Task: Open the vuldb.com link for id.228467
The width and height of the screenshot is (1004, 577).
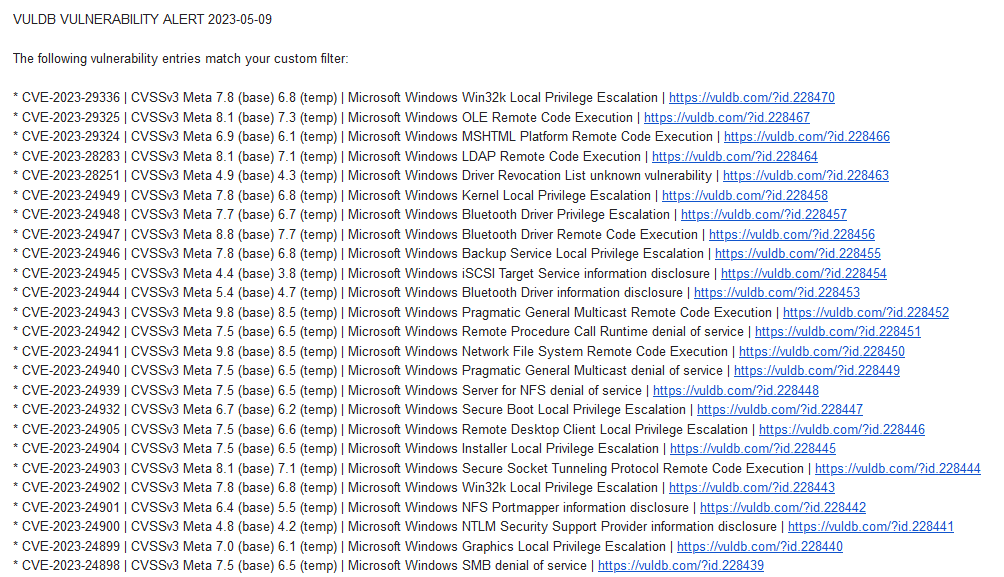Action: 727,117
